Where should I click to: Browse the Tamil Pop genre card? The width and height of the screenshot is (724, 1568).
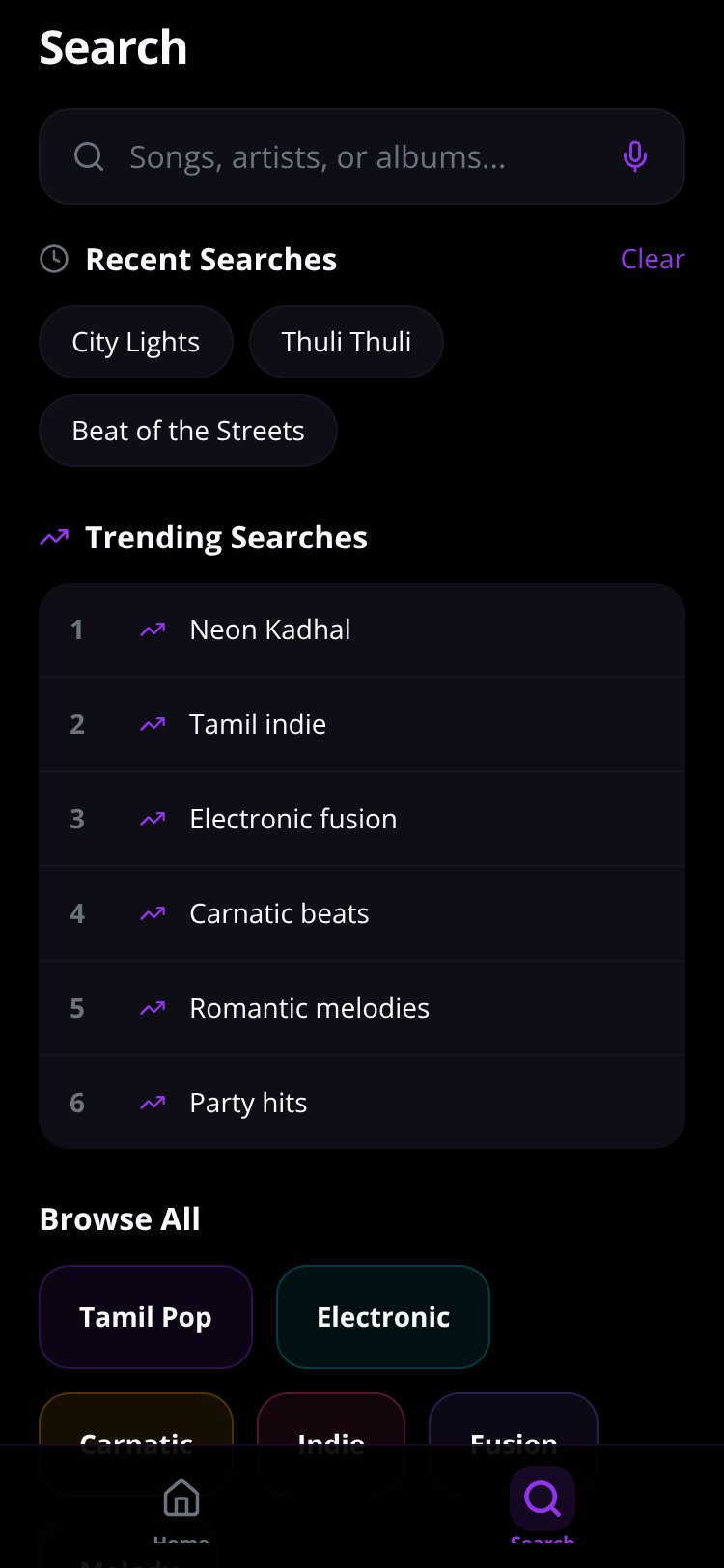146,1317
